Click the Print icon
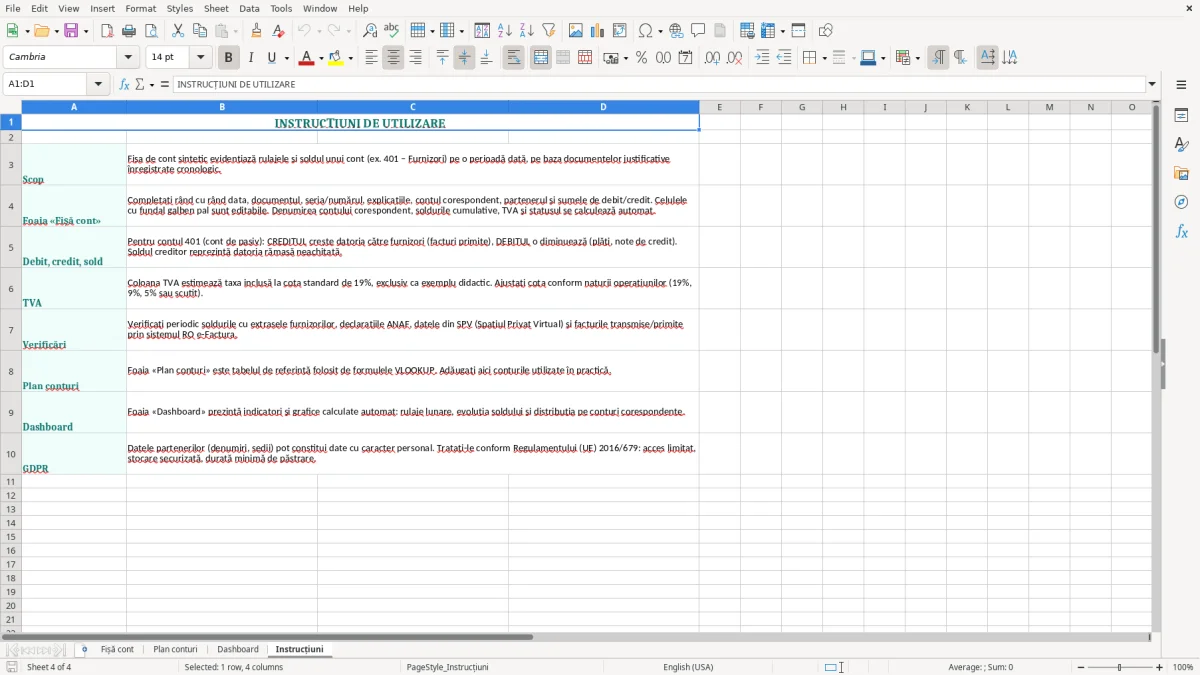The width and height of the screenshot is (1200, 675). pos(129,31)
